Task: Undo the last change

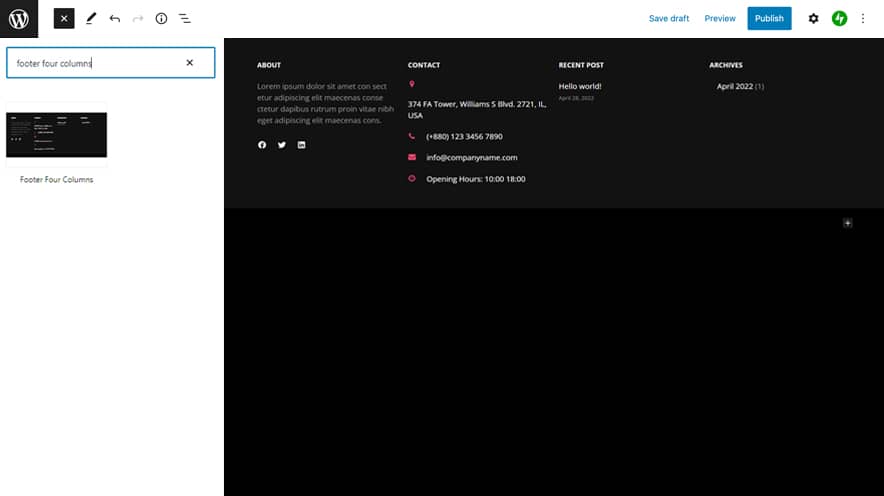Action: (x=114, y=19)
